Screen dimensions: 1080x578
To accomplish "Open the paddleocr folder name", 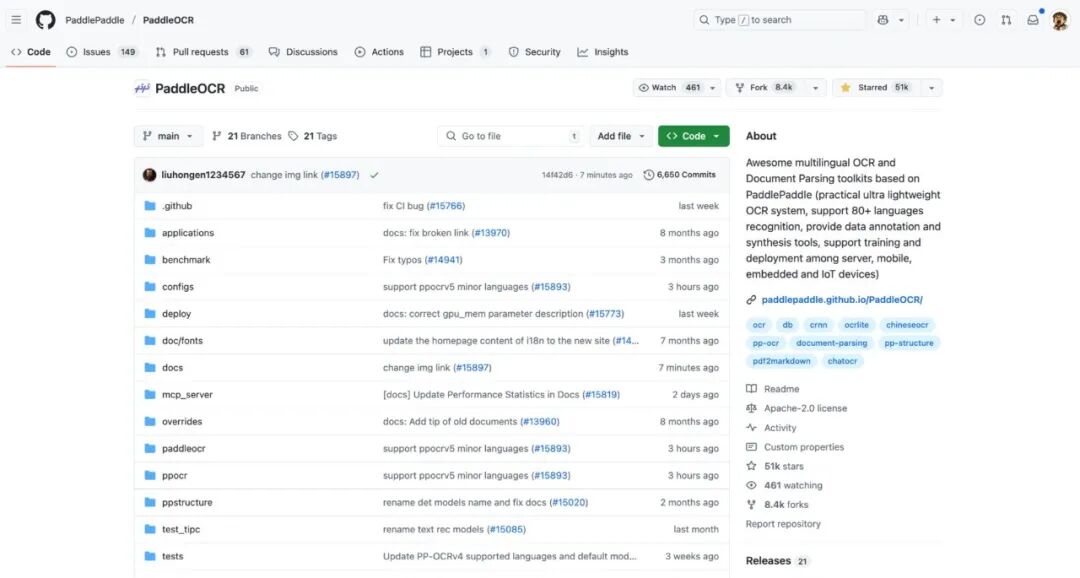I will (184, 448).
